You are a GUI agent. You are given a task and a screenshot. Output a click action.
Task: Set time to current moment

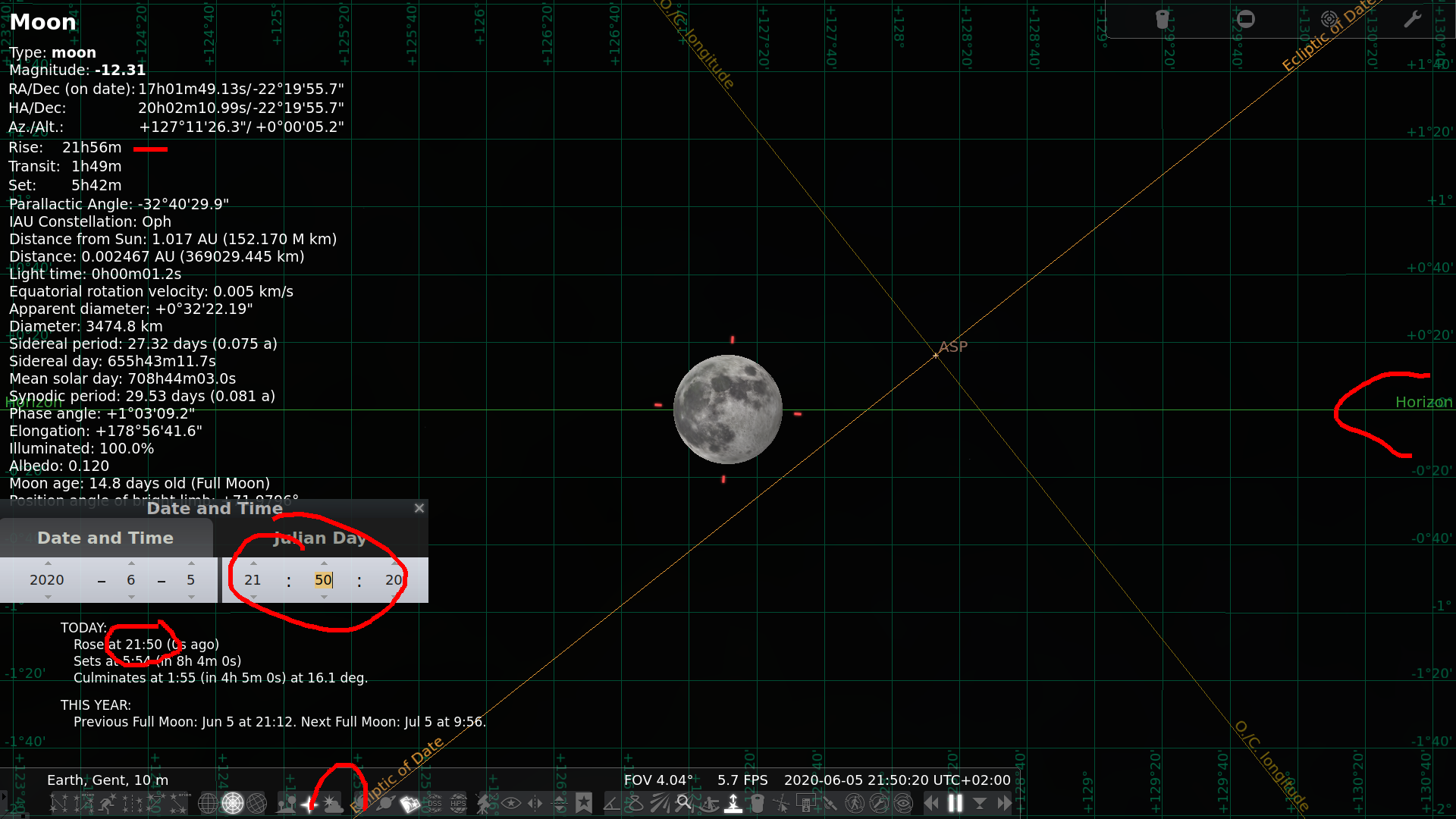(x=980, y=804)
